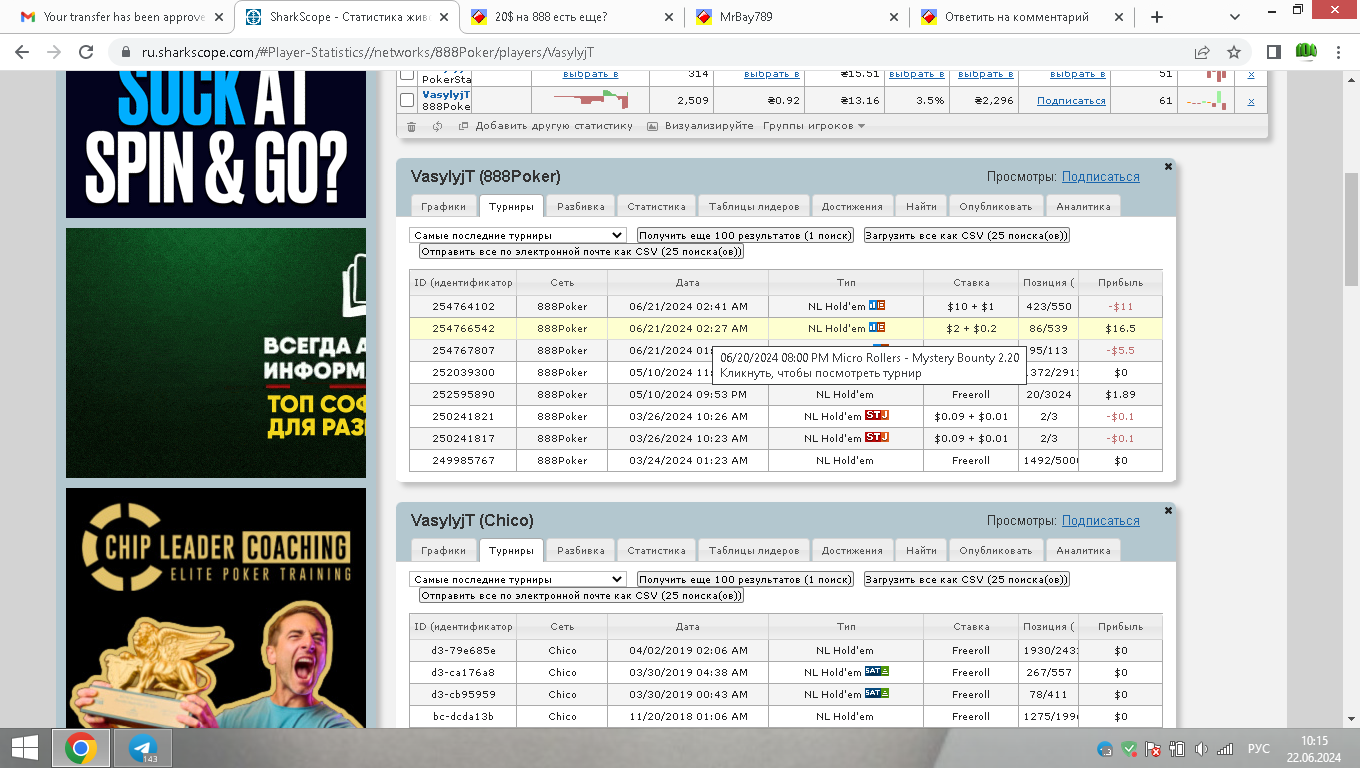Tick the checkbox in the PokerSta row

(407, 75)
